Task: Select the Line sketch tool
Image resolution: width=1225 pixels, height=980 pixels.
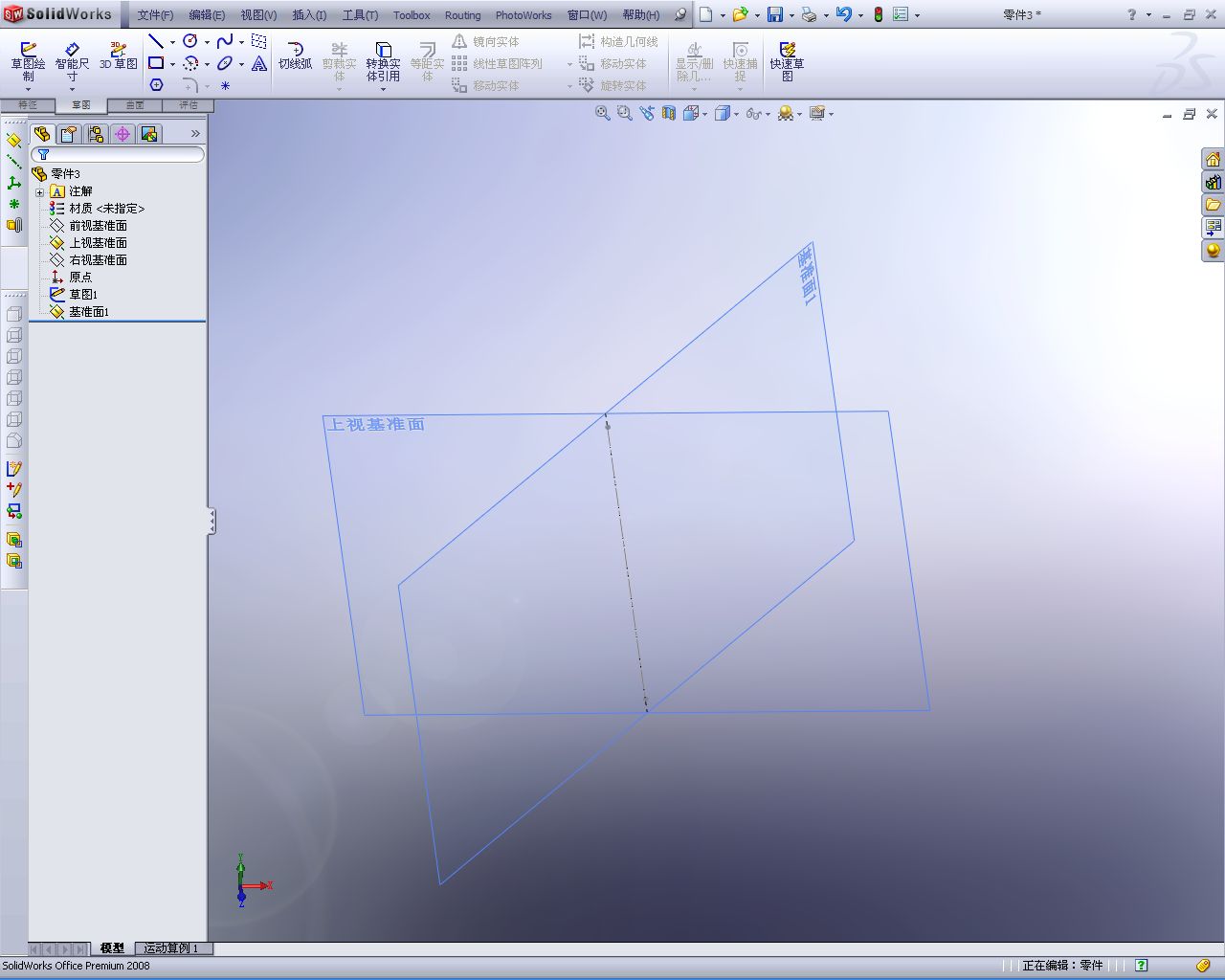Action: tap(156, 41)
